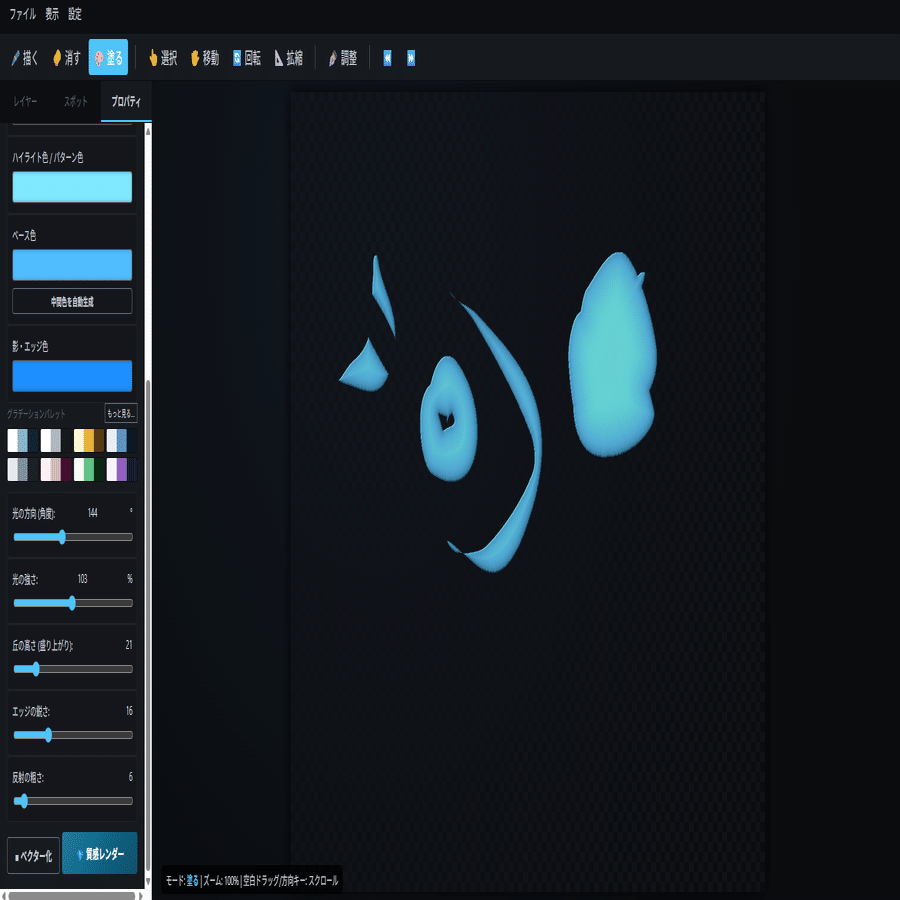The height and width of the screenshot is (900, 900).
Task: Pick the pink-maroon gradient palette
Action: 56,469
